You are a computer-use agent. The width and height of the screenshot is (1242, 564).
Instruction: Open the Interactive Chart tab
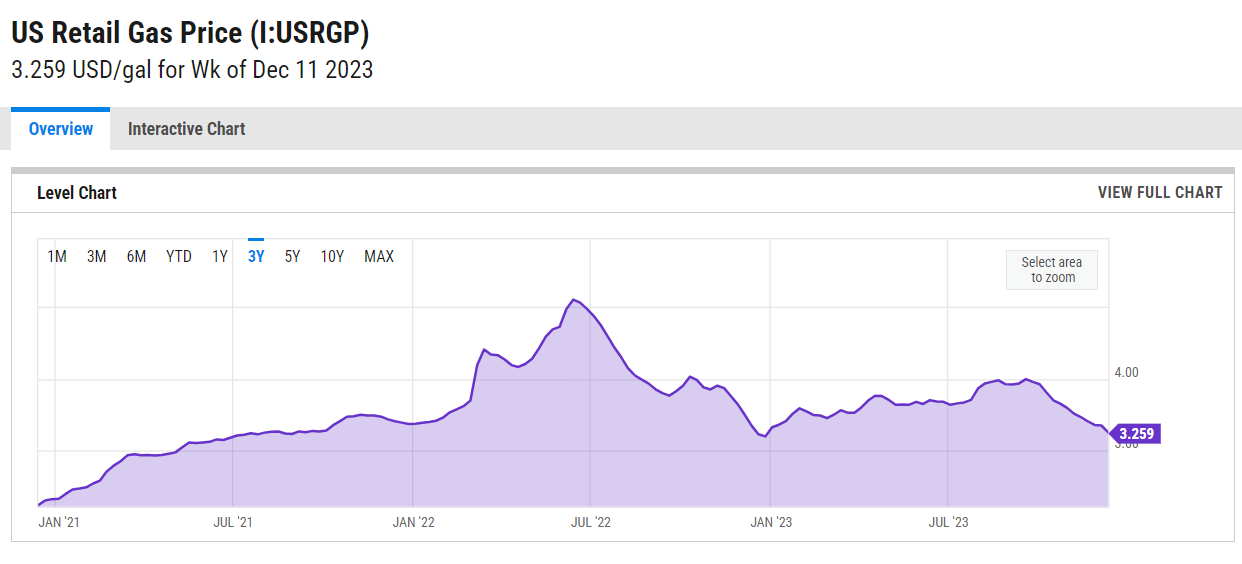click(x=186, y=129)
